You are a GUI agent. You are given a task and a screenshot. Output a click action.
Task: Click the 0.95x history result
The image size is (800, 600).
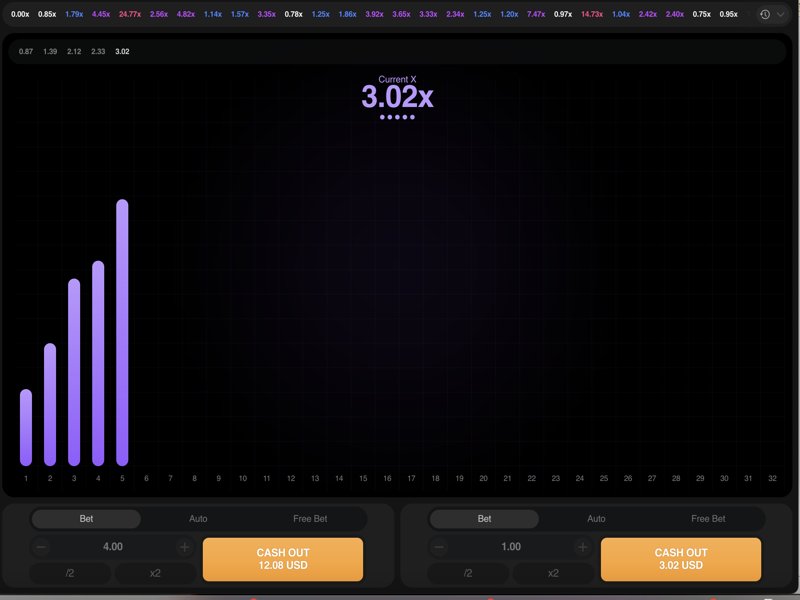click(728, 14)
